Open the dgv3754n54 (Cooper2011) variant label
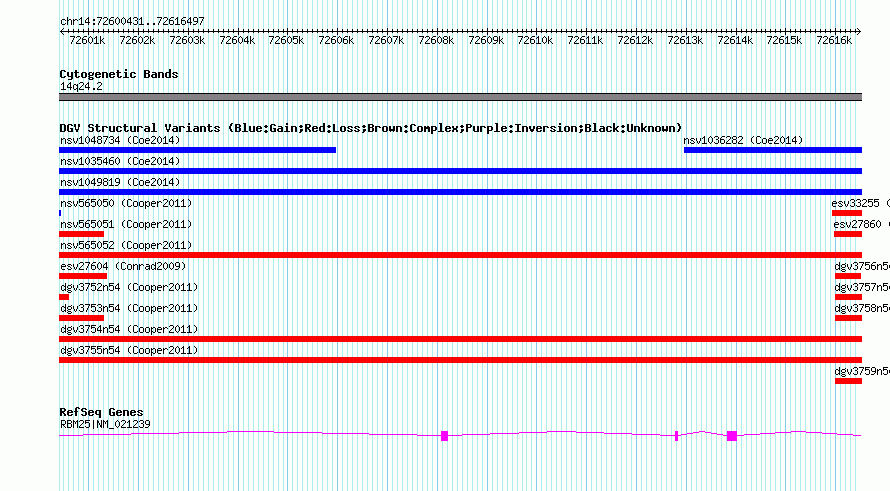The width and height of the screenshot is (890, 491). [x=129, y=329]
